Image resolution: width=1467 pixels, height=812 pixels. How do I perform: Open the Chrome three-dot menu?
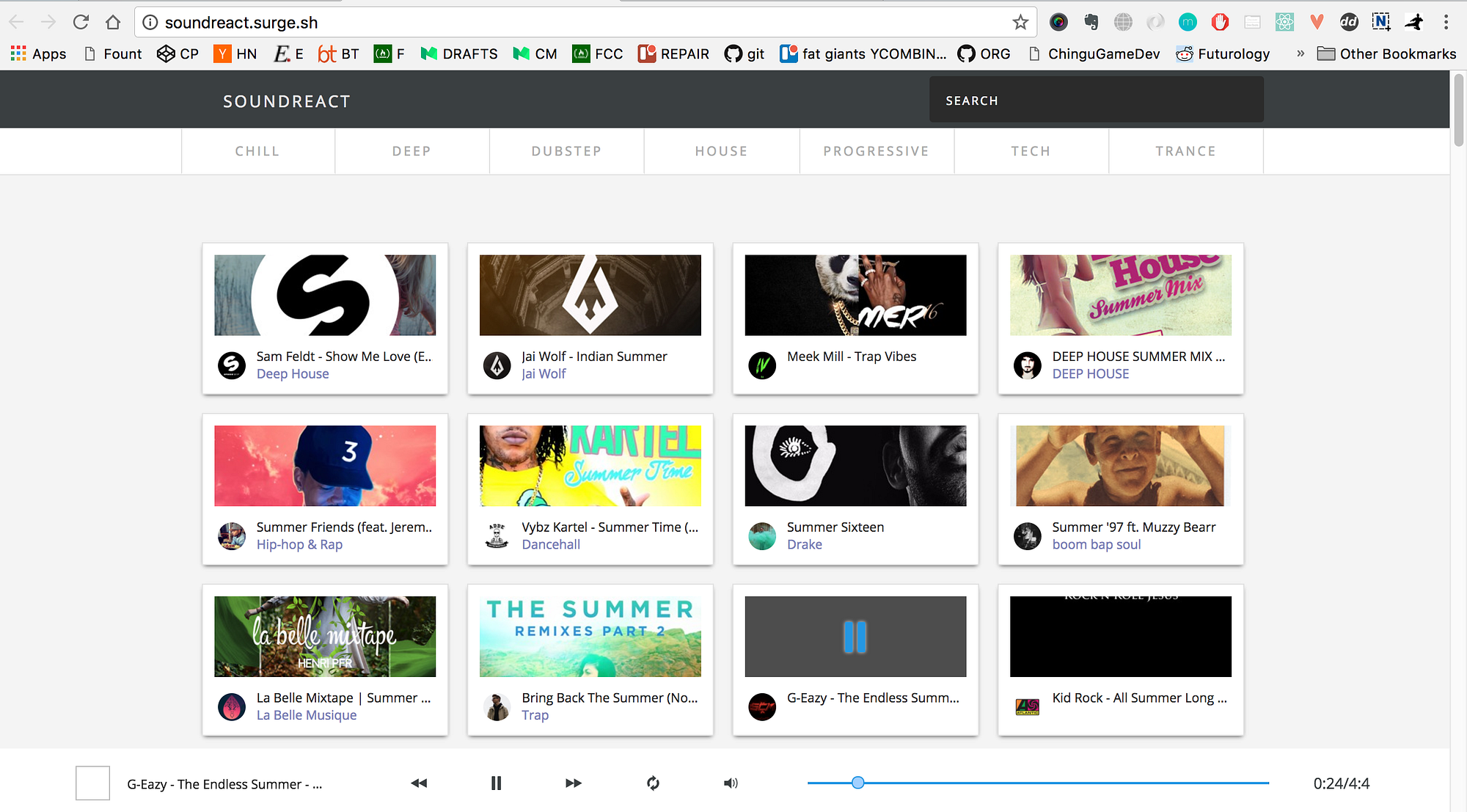pos(1446,22)
